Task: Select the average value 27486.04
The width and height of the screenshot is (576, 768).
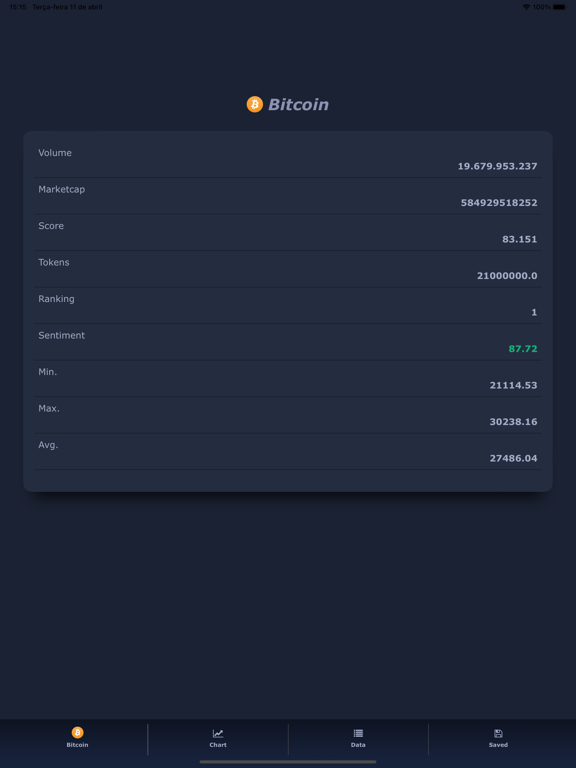Action: pyautogui.click(x=513, y=458)
